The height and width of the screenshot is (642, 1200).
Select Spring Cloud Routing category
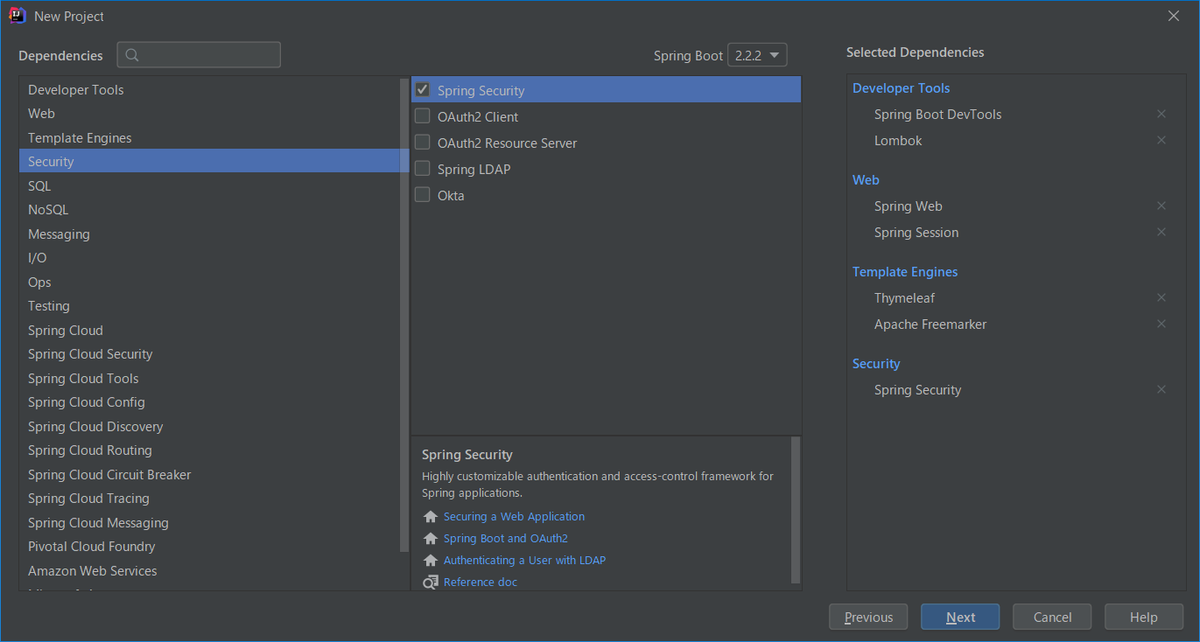[209, 450]
